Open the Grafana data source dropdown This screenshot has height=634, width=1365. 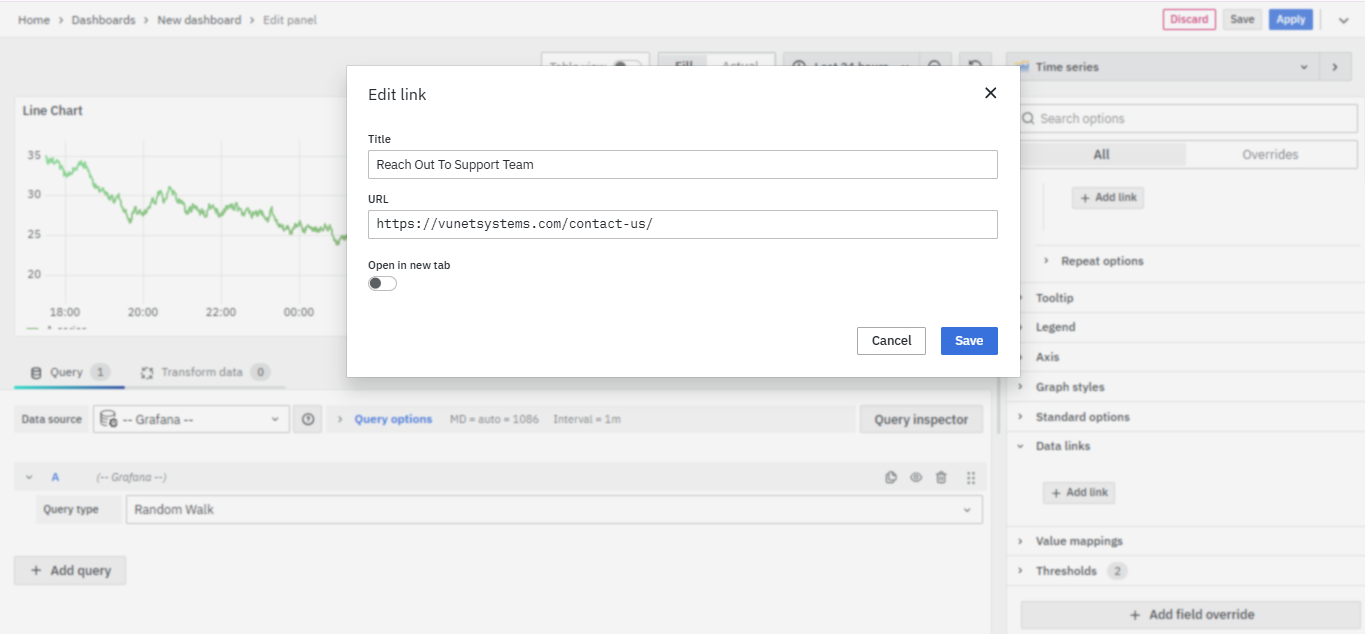click(191, 420)
